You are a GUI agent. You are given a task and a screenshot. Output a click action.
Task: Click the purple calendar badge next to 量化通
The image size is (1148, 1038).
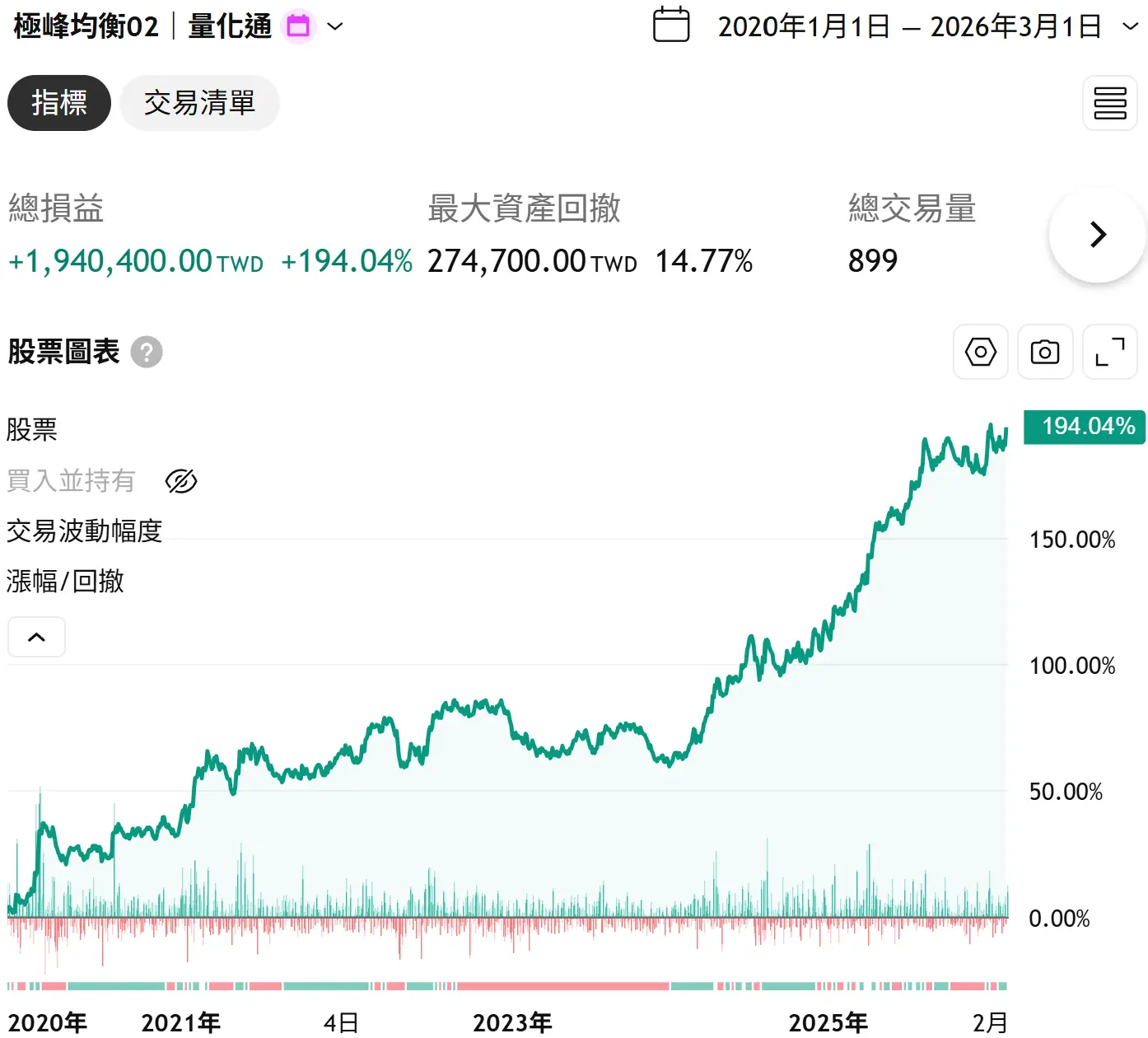(x=298, y=26)
